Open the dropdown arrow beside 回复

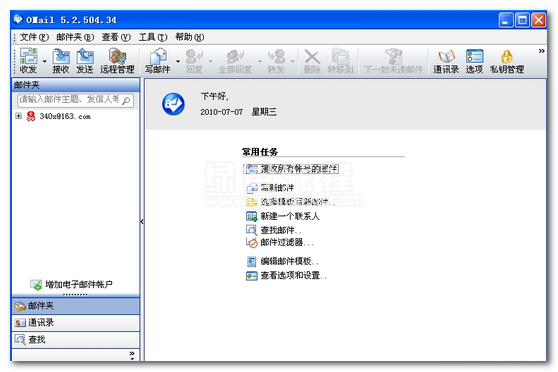(x=210, y=61)
